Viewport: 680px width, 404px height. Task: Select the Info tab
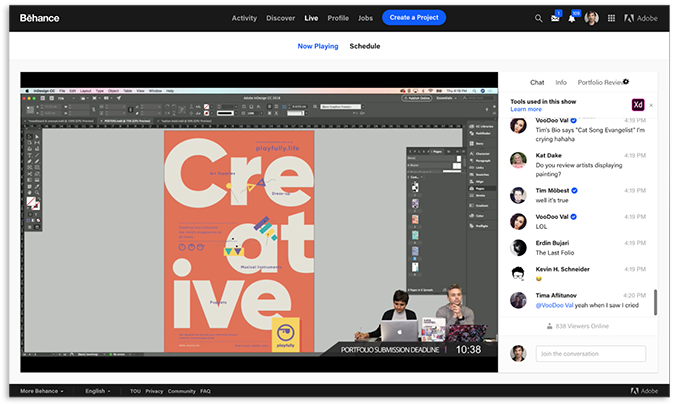[561, 82]
